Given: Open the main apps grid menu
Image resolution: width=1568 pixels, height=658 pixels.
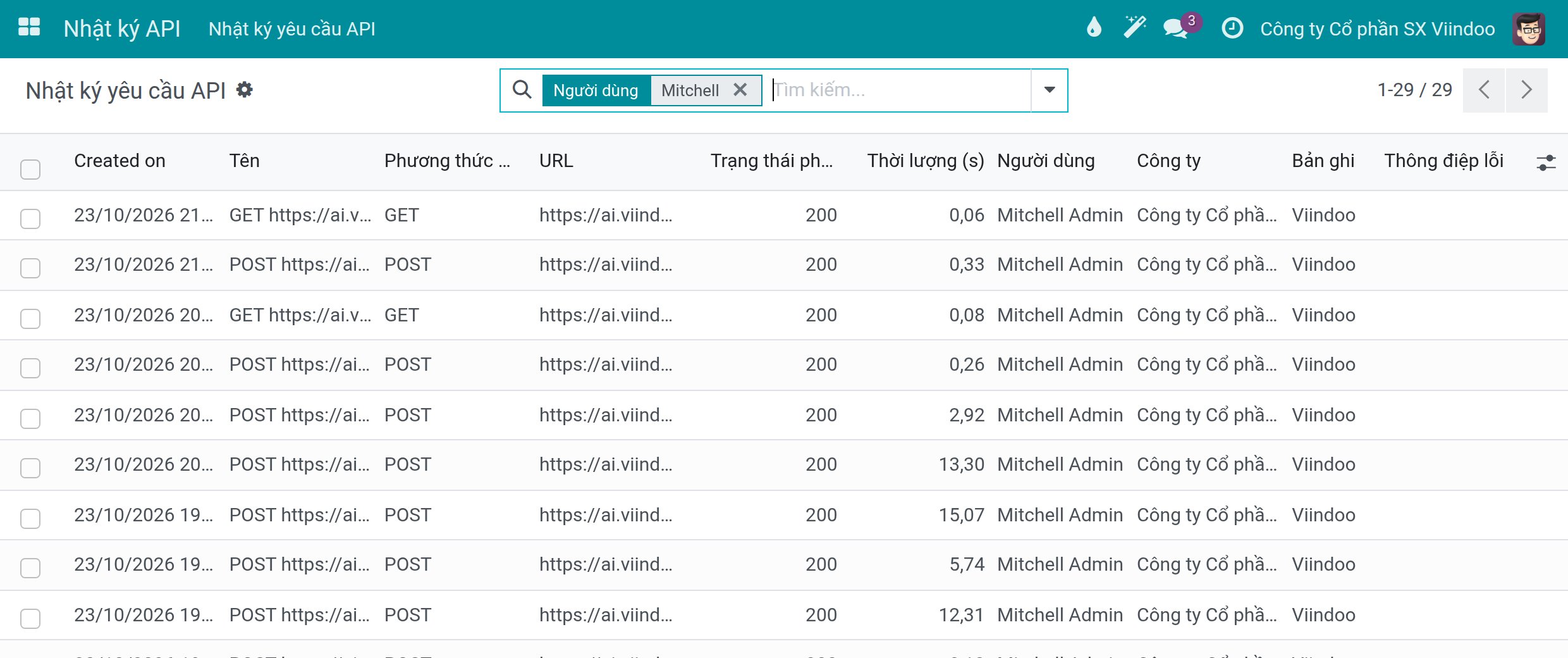Looking at the screenshot, I should pos(29,28).
